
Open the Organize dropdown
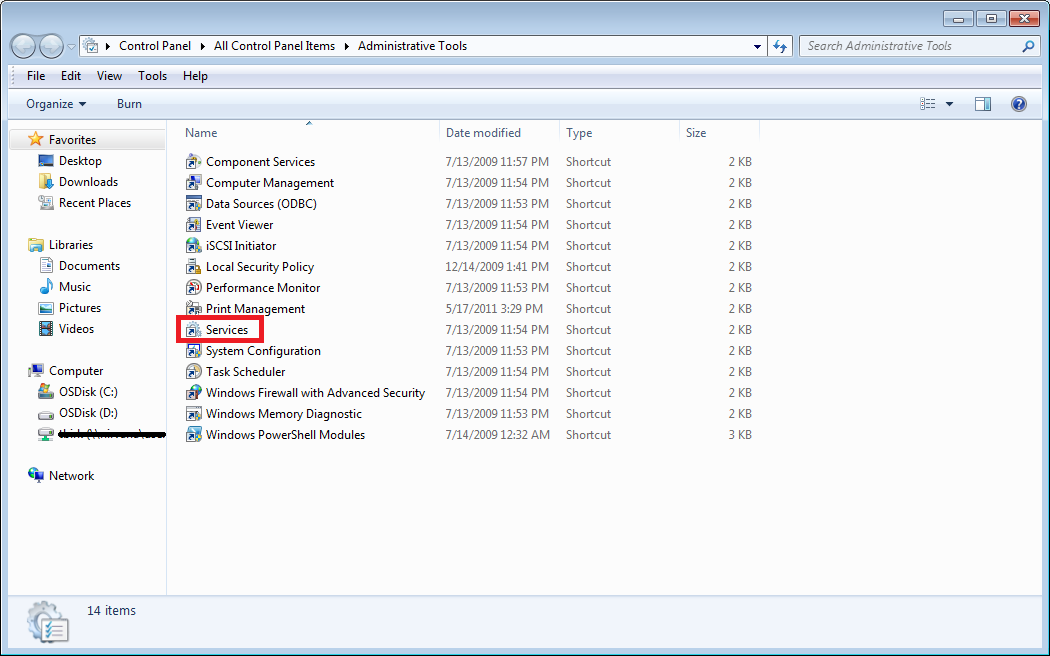(56, 104)
